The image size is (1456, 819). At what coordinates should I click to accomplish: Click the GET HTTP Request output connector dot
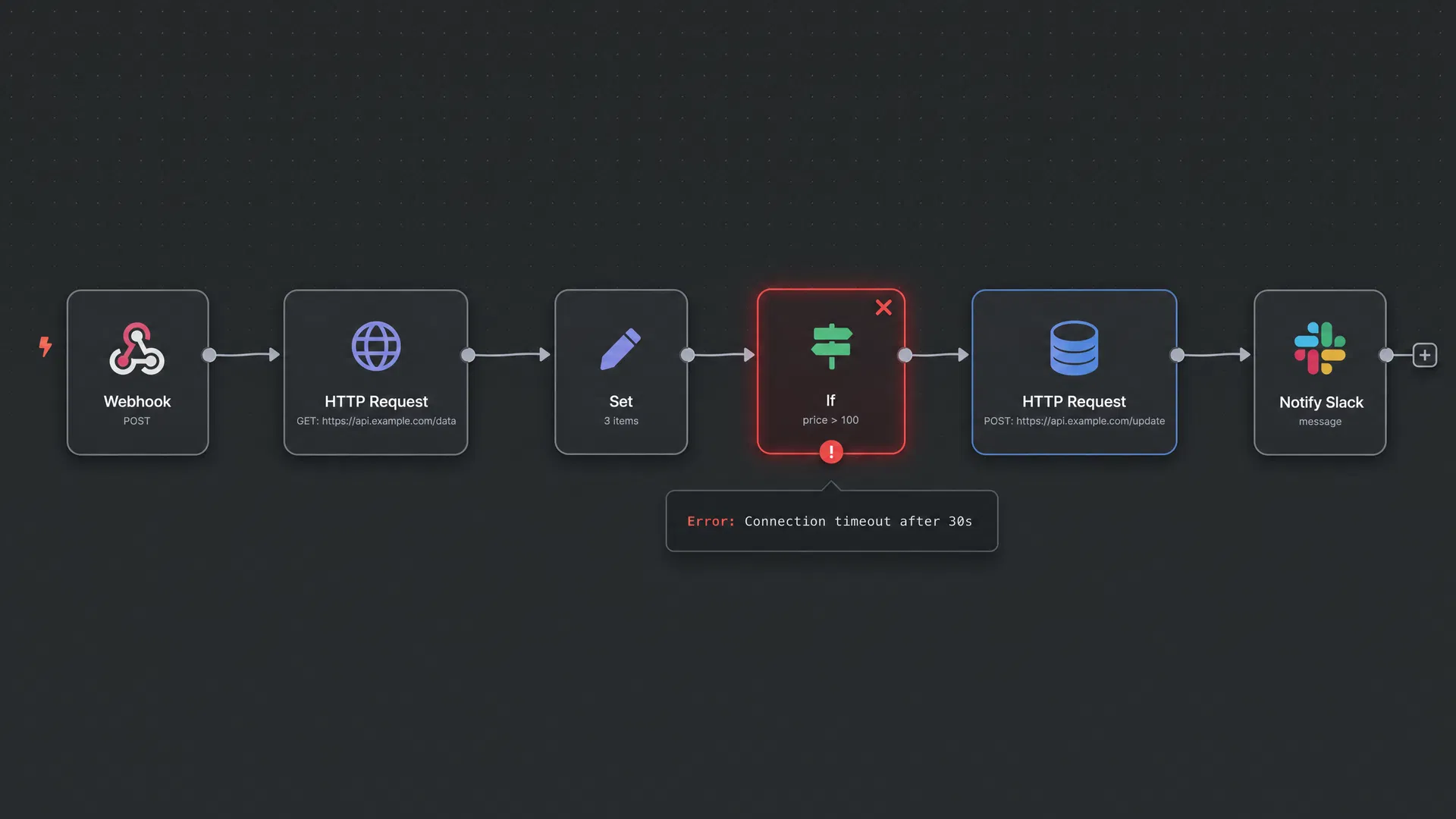(468, 355)
